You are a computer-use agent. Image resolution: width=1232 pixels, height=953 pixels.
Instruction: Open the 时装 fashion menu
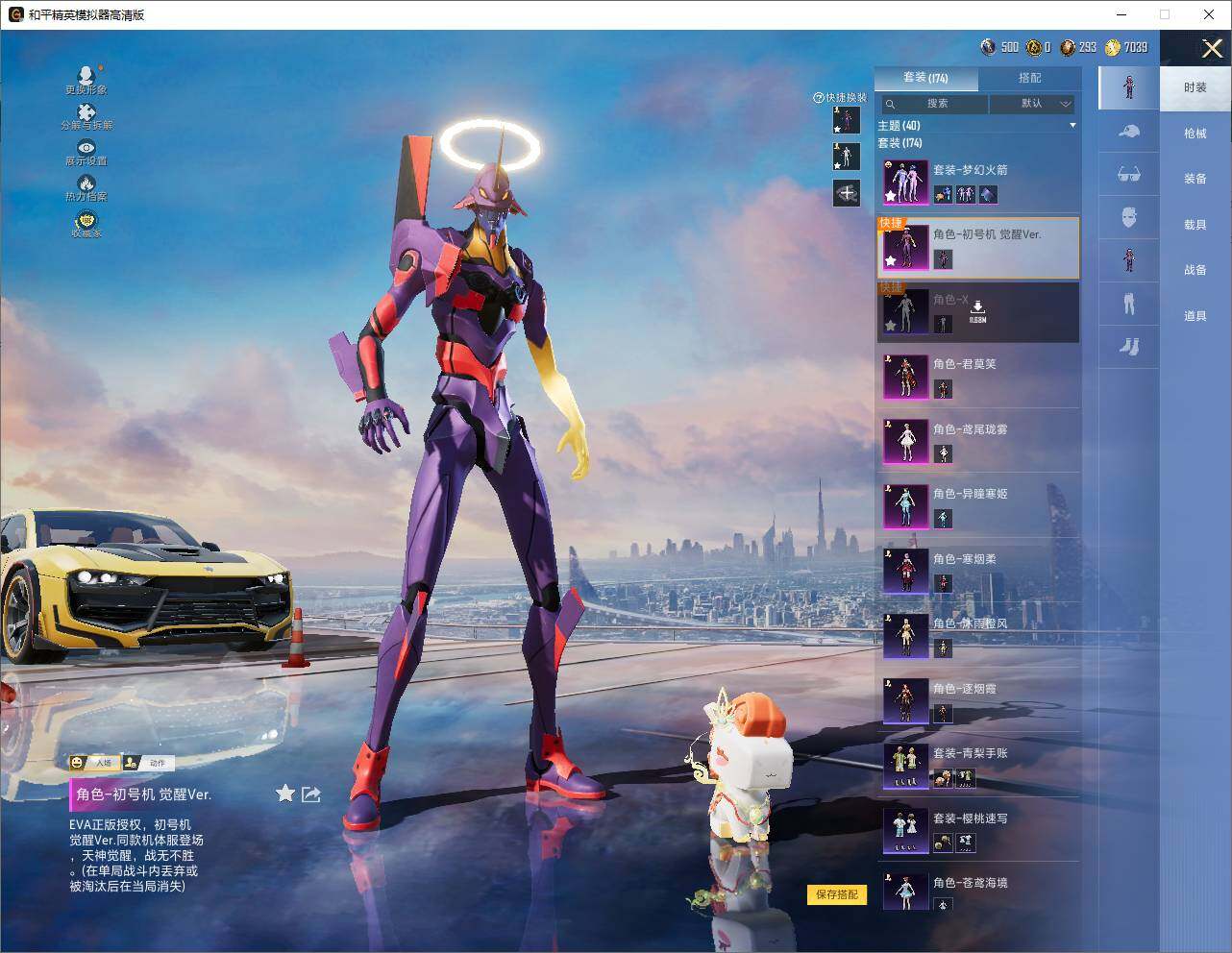(1195, 87)
